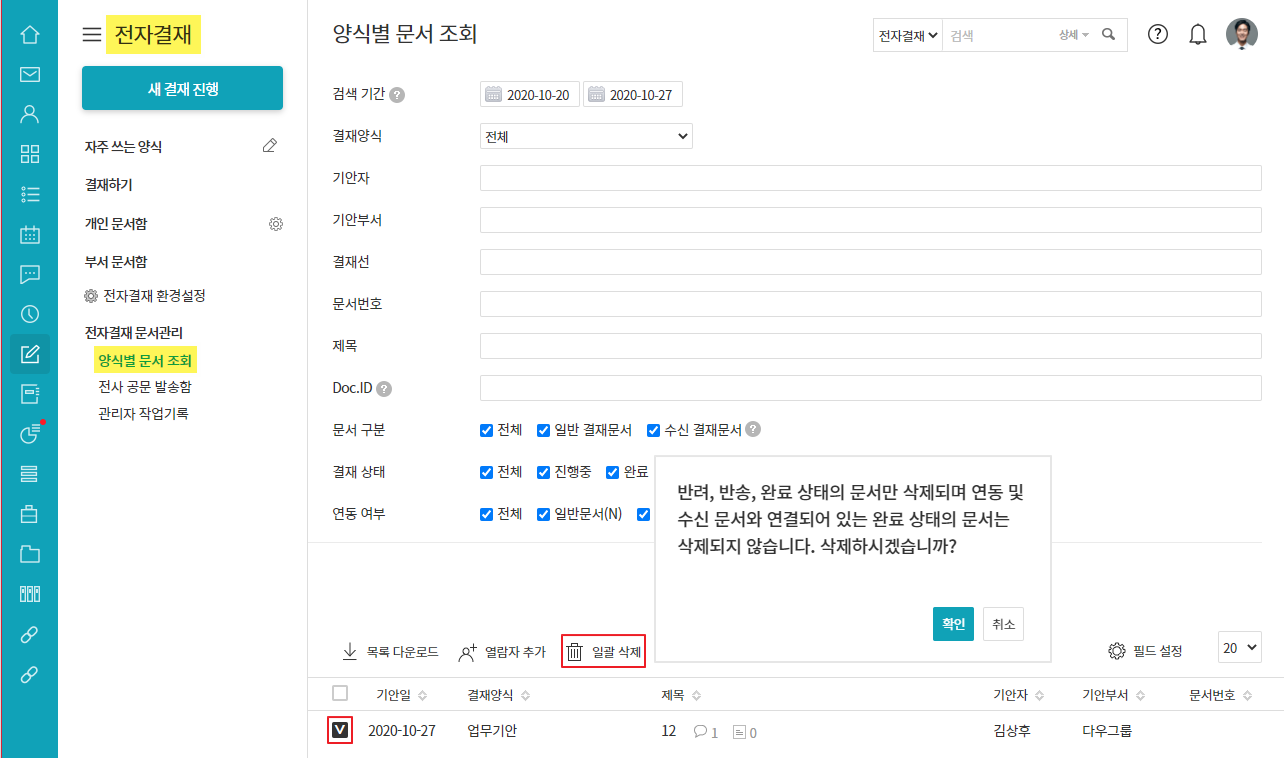Screen dimensions: 1284x758
Task: Select 관리자 작업기록 in sidebar
Action: [x=143, y=412]
